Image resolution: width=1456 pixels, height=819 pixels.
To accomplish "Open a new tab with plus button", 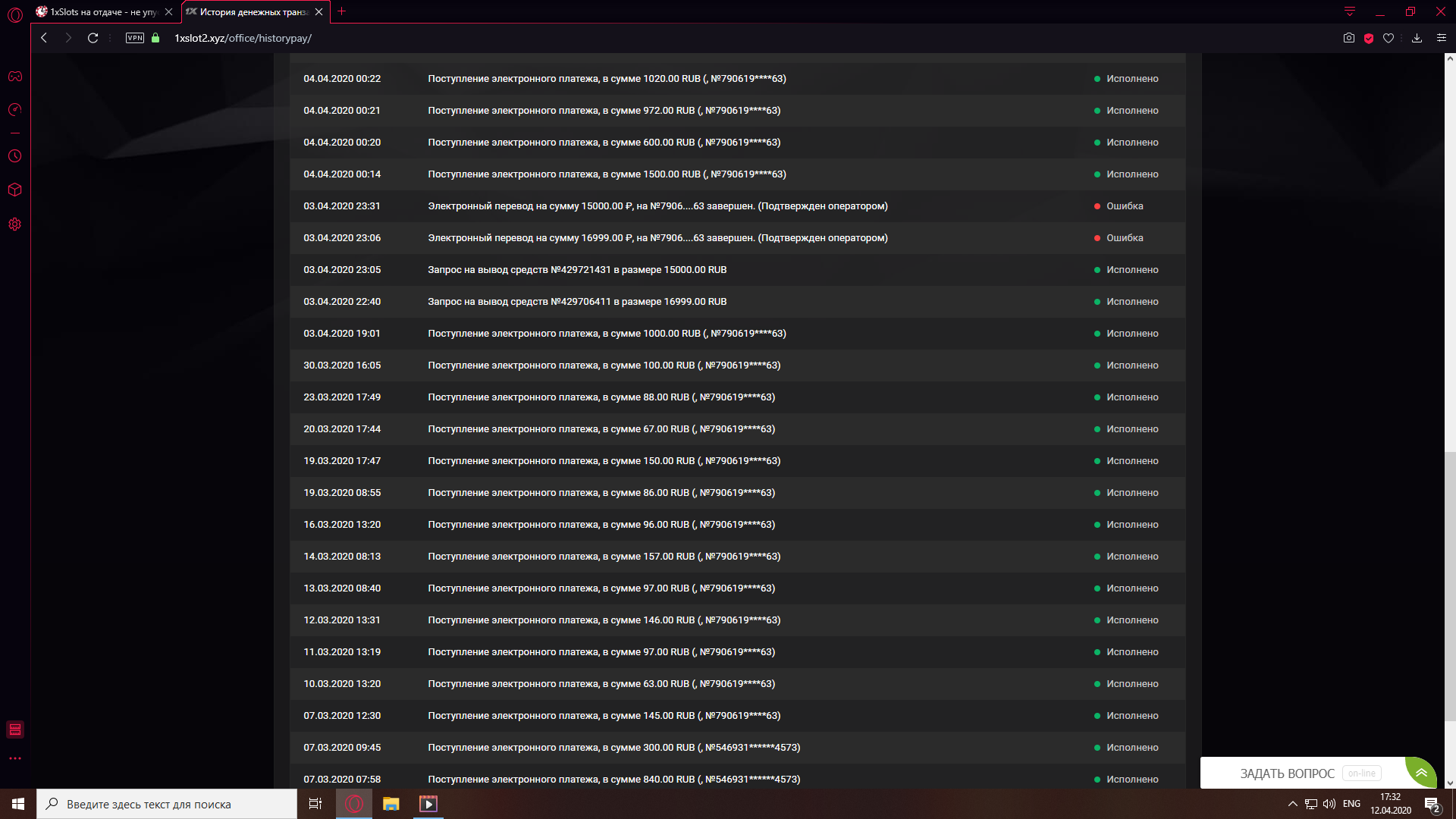I will tap(342, 11).
